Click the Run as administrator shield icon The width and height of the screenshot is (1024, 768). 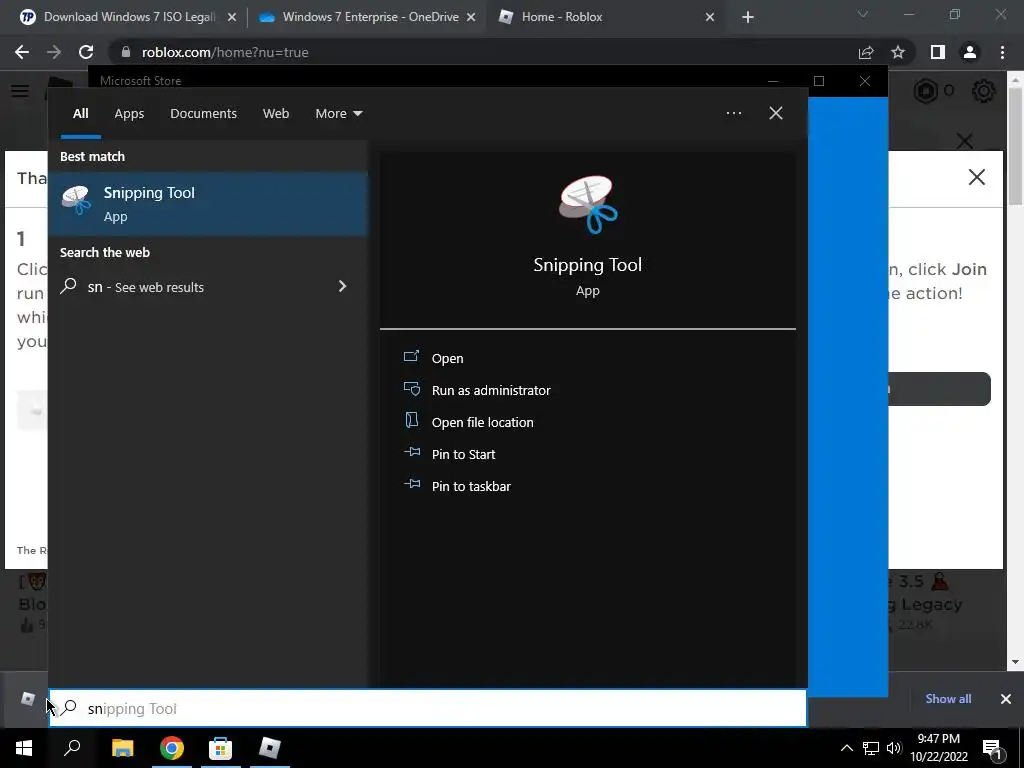tap(411, 389)
